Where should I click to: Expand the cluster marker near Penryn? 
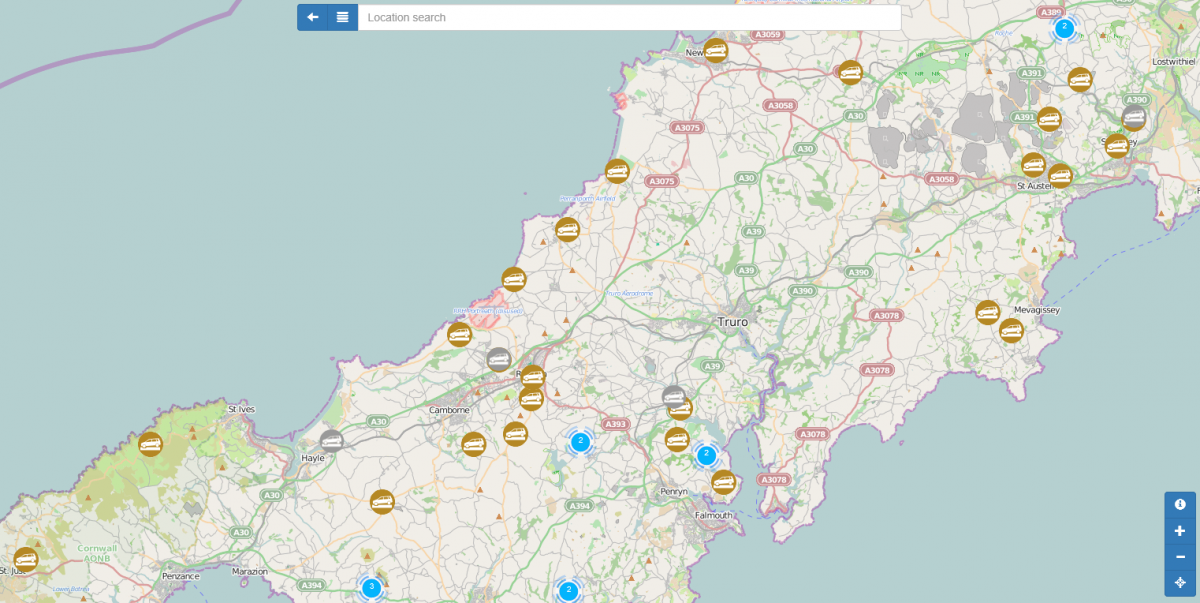pyautogui.click(x=706, y=455)
